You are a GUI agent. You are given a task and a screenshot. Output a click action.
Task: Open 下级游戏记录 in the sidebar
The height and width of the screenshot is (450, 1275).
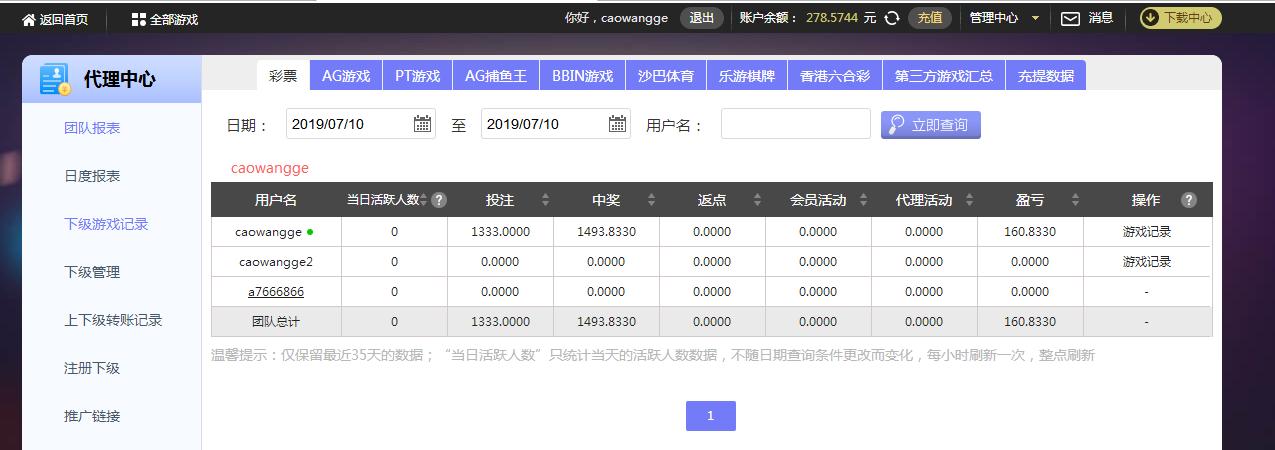[x=106, y=224]
